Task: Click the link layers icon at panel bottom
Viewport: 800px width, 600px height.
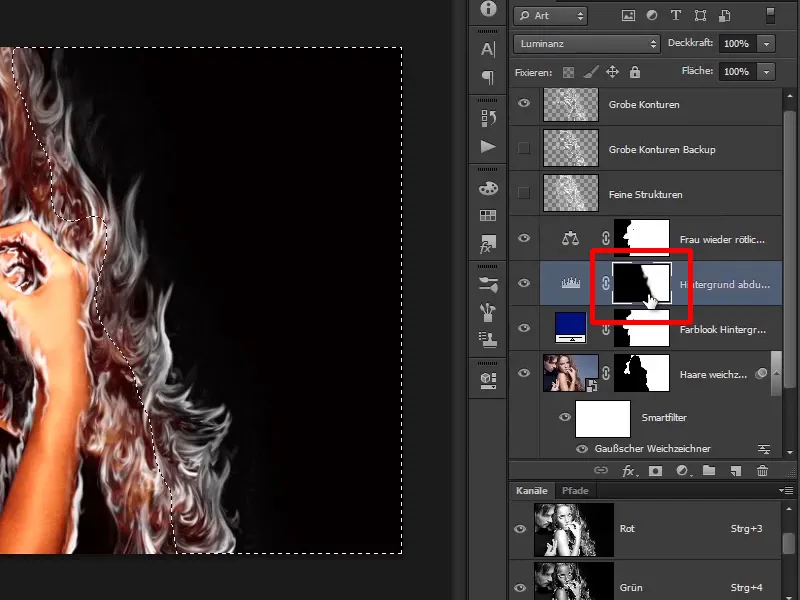Action: pos(601,470)
